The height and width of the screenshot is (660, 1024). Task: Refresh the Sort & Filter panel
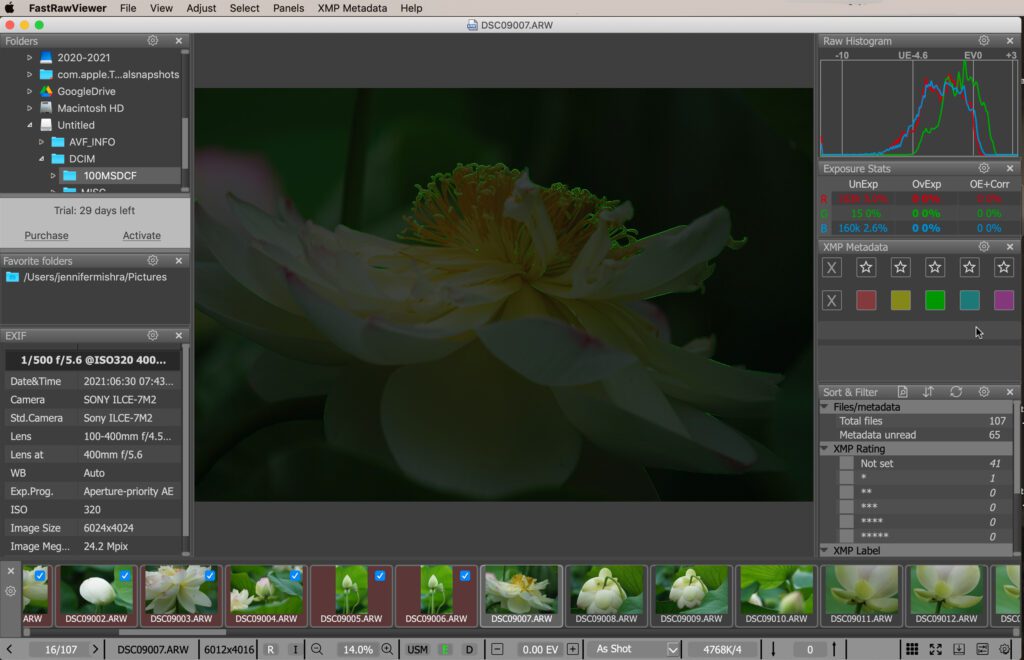pyautogui.click(x=956, y=392)
